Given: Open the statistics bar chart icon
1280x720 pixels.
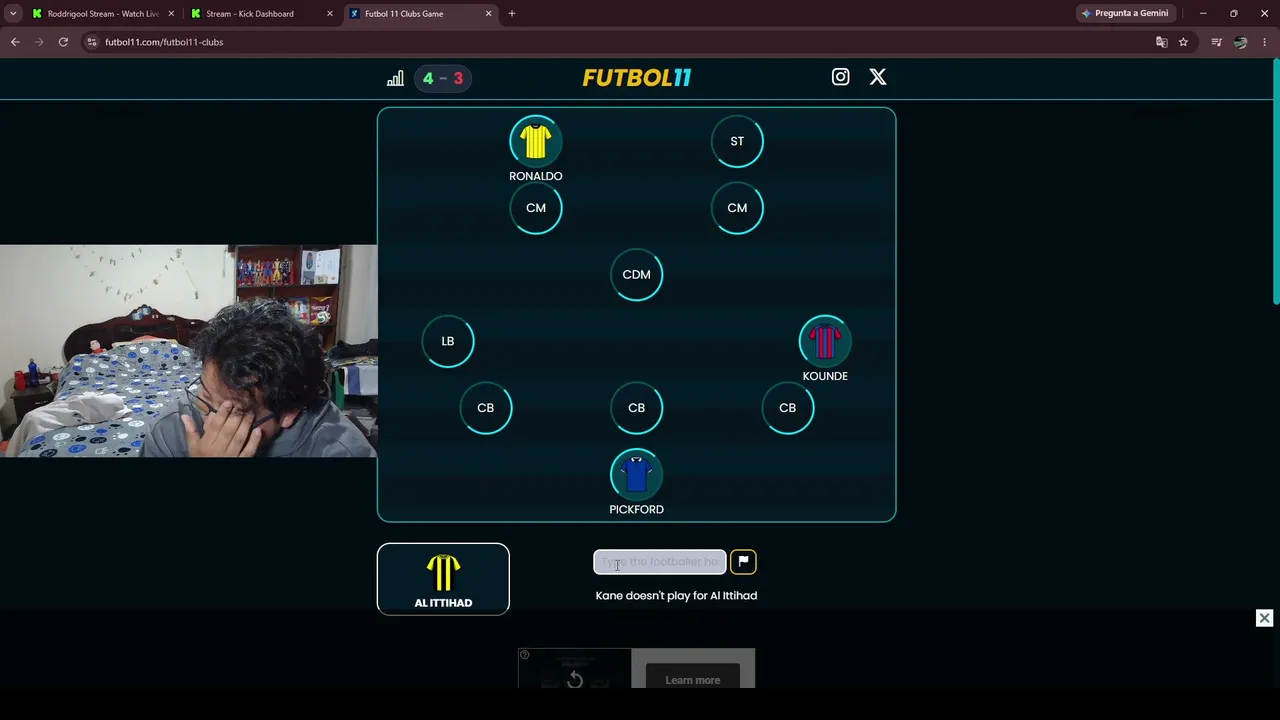Looking at the screenshot, I should point(395,78).
